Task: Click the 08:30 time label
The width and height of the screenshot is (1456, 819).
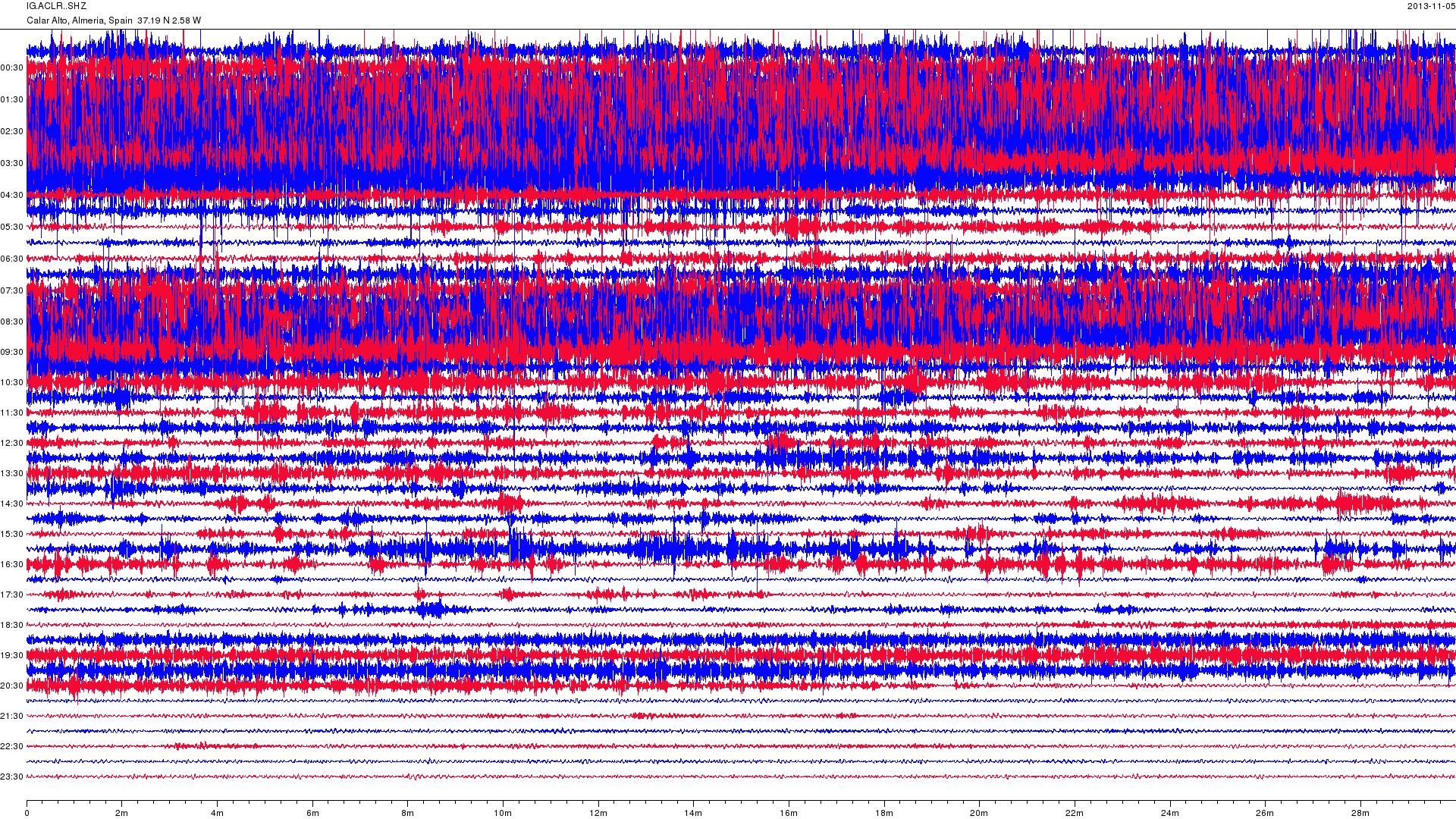Action: (x=11, y=322)
